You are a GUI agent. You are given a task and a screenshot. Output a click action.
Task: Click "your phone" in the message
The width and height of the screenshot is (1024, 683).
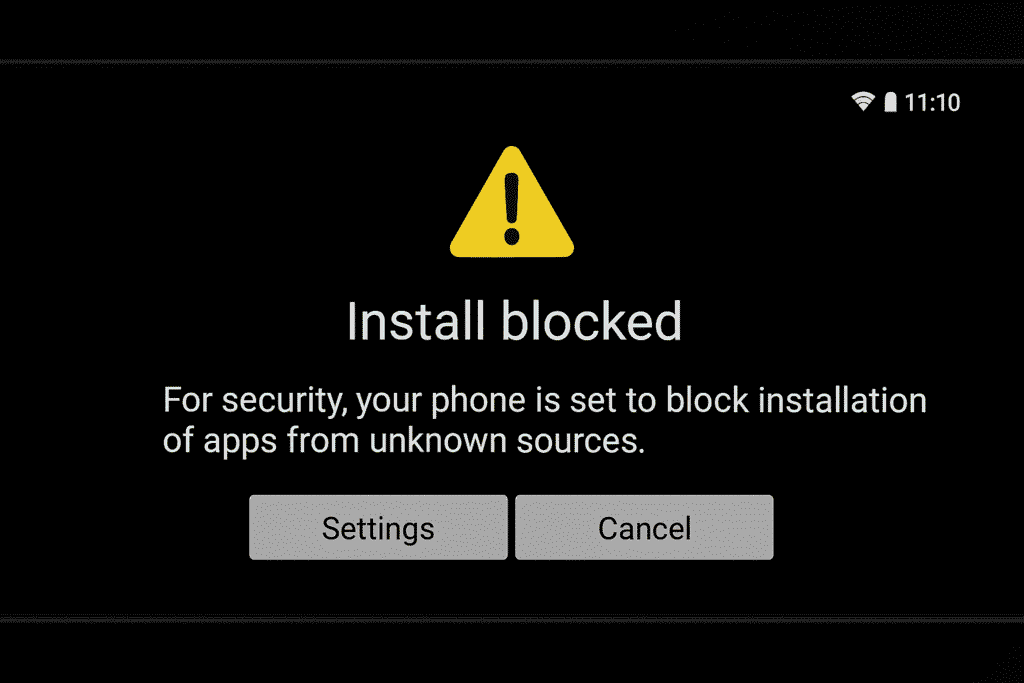441,402
